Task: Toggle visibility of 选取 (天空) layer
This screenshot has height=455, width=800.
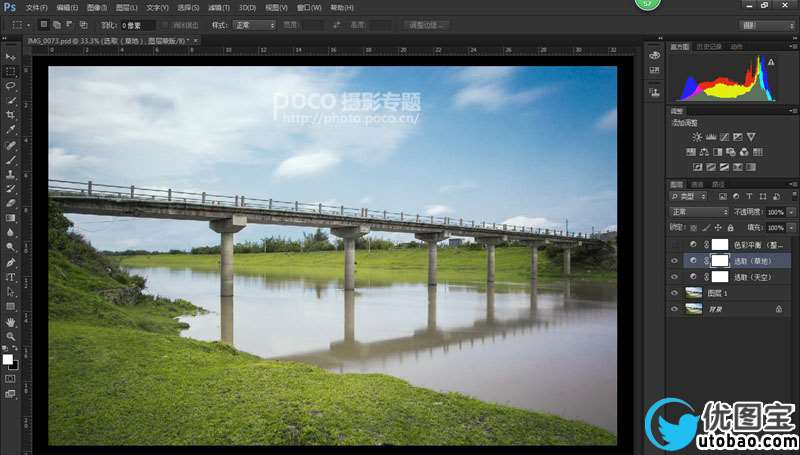Action: coord(674,276)
